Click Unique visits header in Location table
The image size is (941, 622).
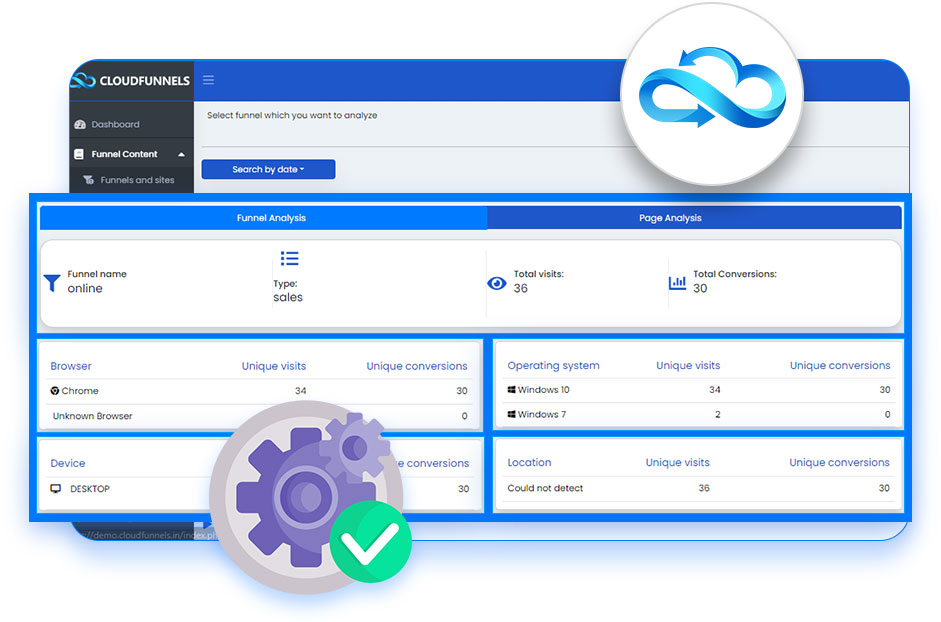[x=678, y=463]
